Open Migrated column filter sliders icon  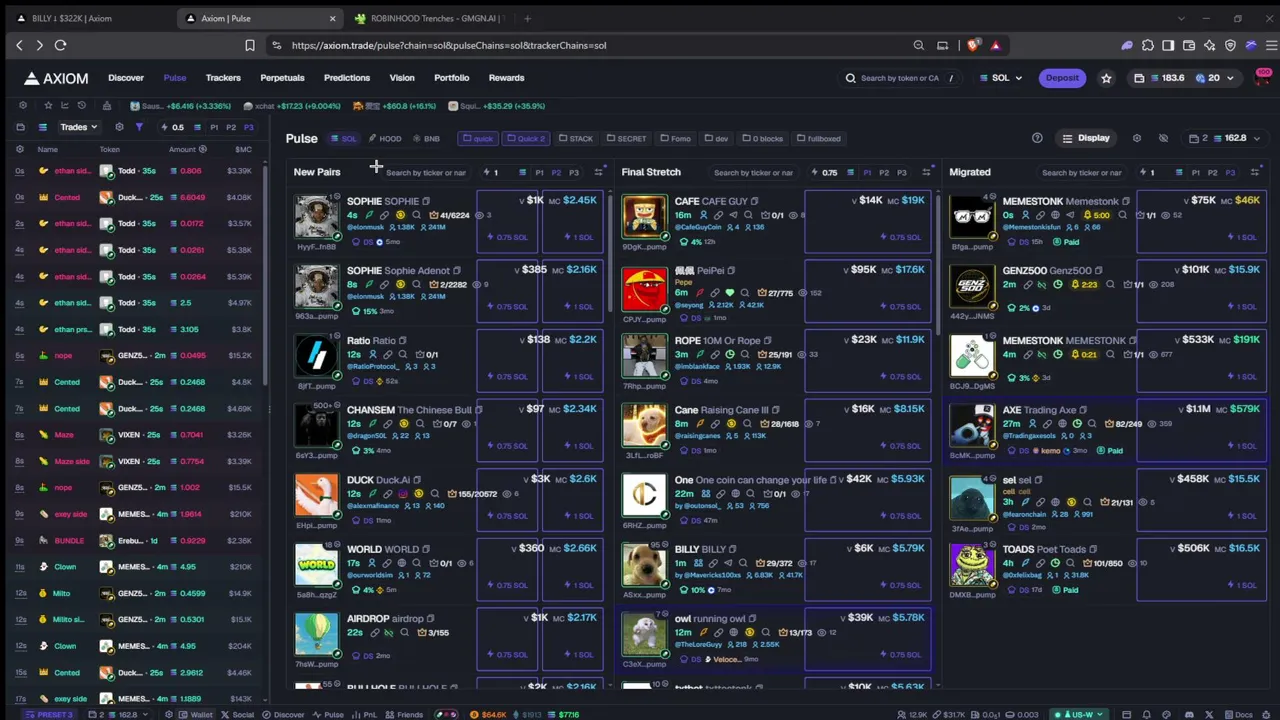1255,172
